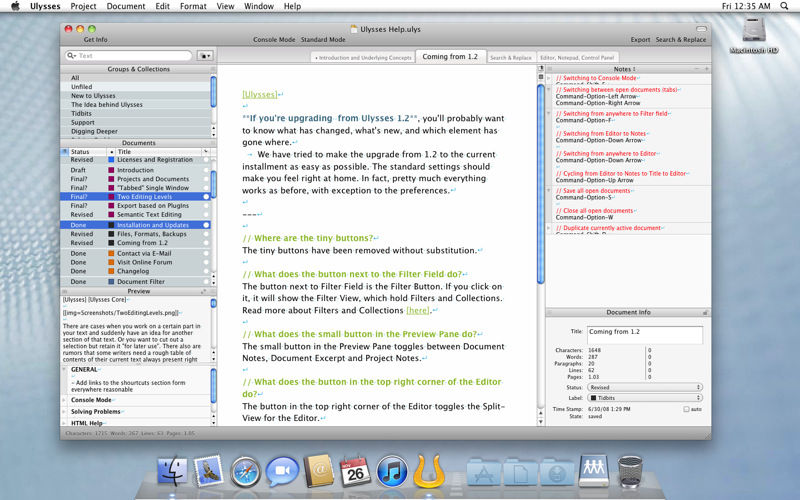Click orange label square of Changelog row
800x500 pixels.
(111, 271)
